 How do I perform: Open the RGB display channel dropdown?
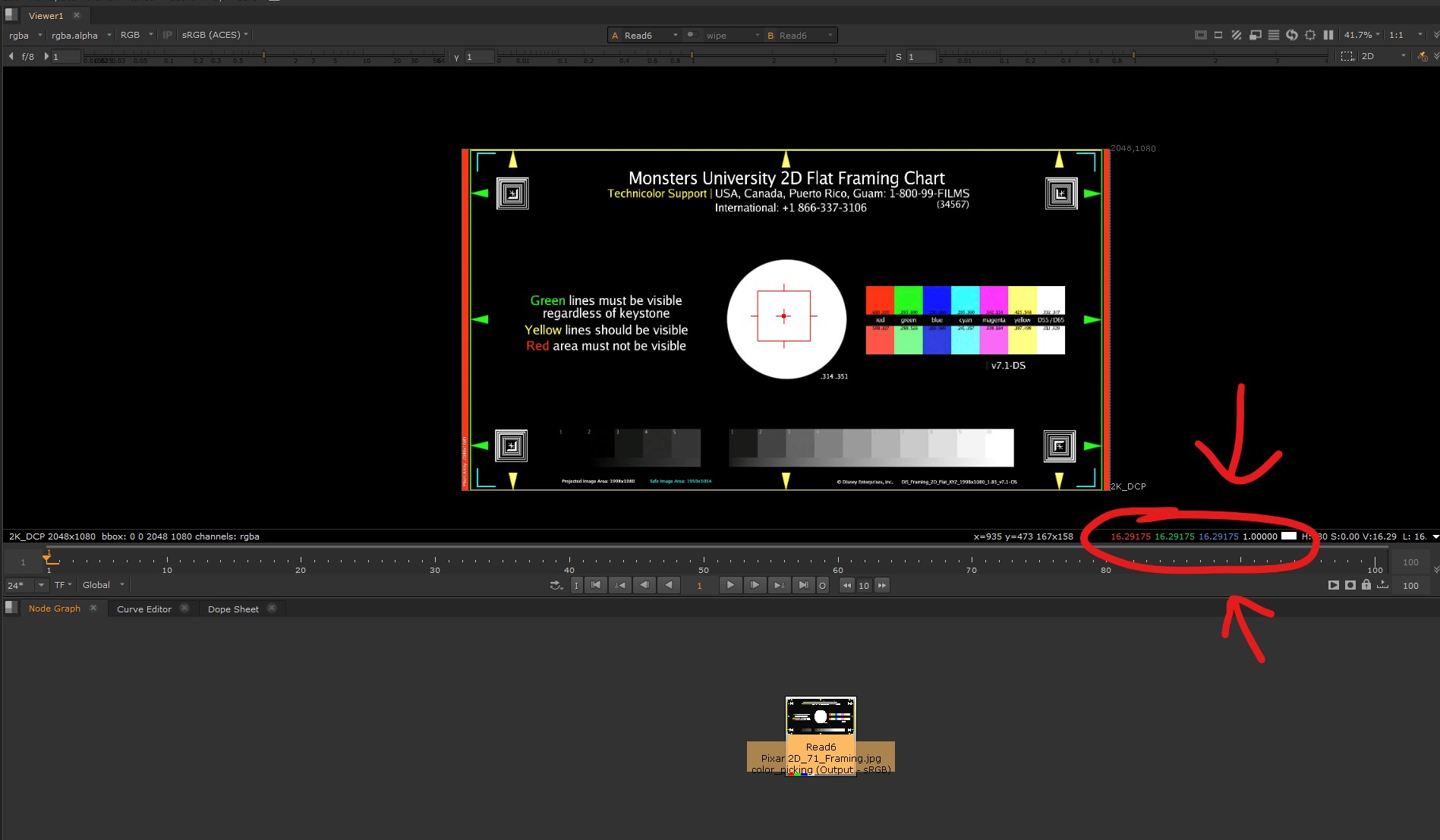[137, 35]
